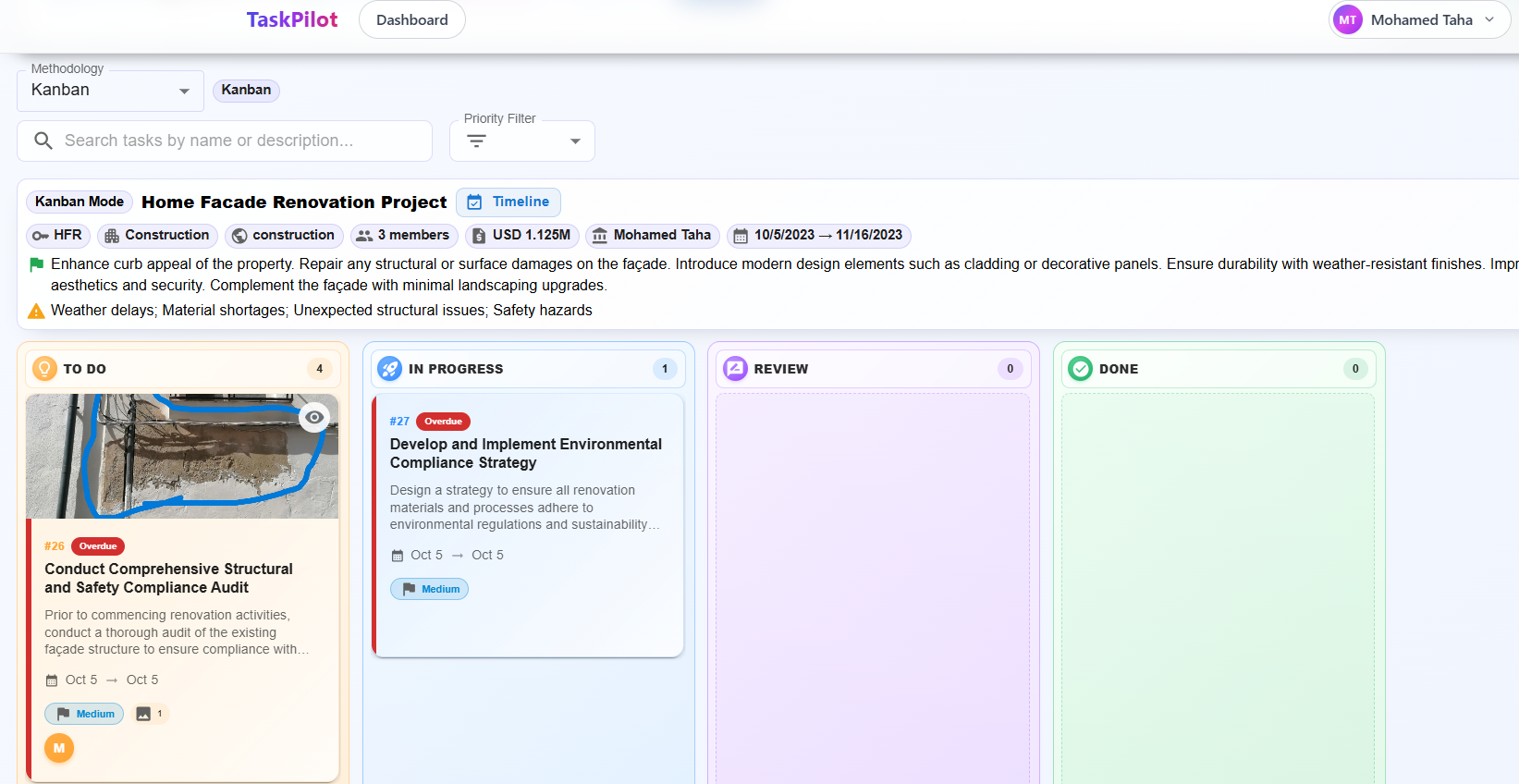The height and width of the screenshot is (784, 1519).
Task: Open the 3 members chip
Action: click(x=404, y=236)
